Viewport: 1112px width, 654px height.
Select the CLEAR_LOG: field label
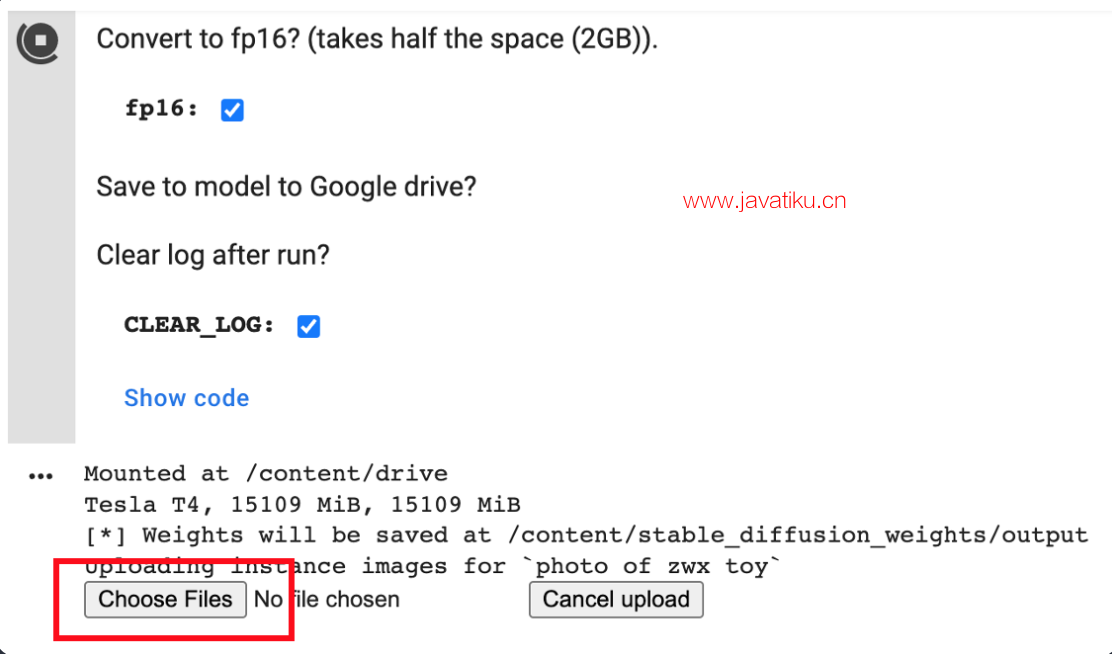click(199, 325)
